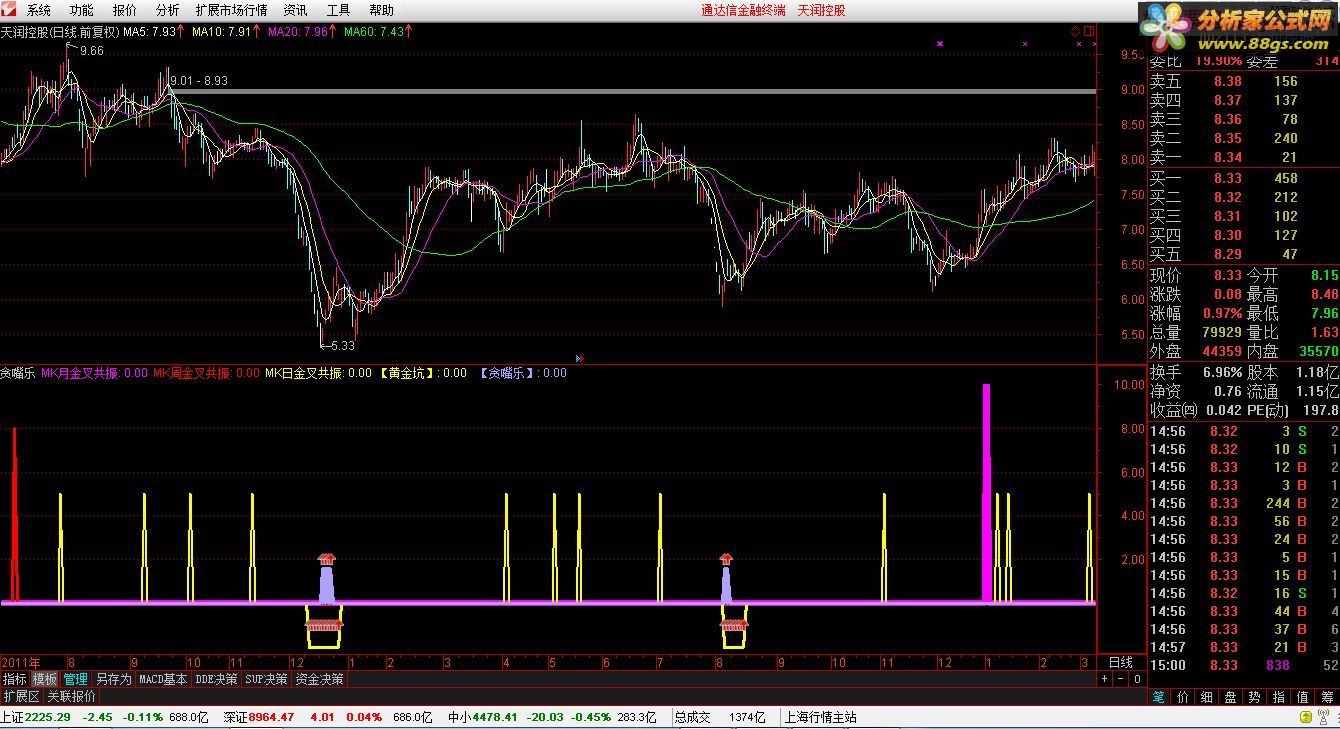Switch to the SUP决策 template tab
This screenshot has width=1340, height=729.
point(266,679)
